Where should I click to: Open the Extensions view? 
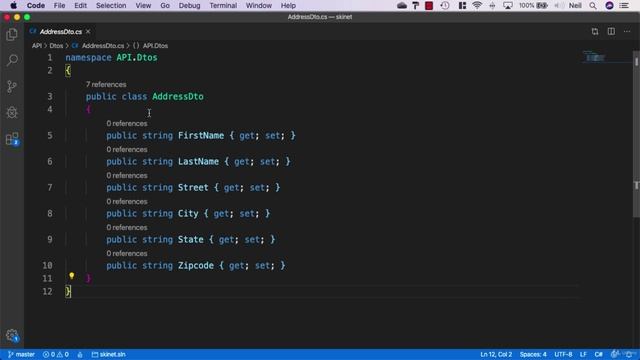(12, 139)
